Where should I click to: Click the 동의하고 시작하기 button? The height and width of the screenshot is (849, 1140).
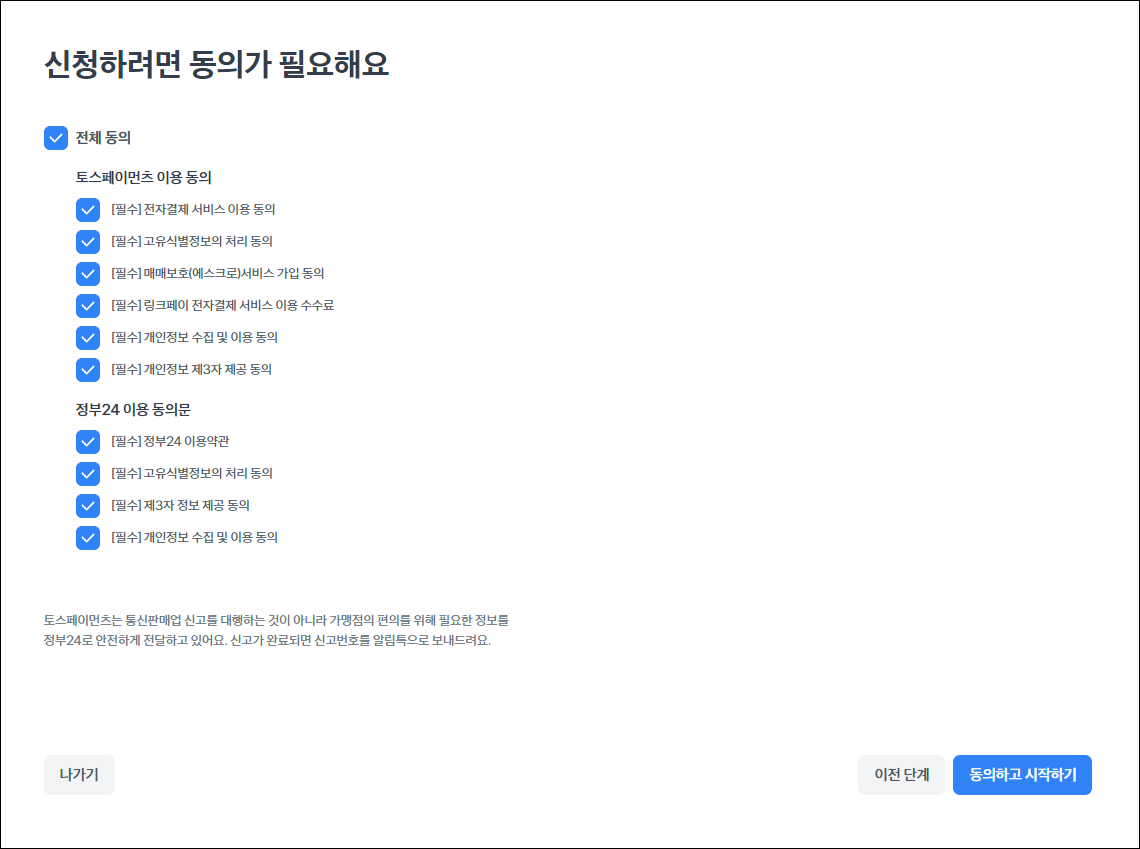(x=1022, y=775)
